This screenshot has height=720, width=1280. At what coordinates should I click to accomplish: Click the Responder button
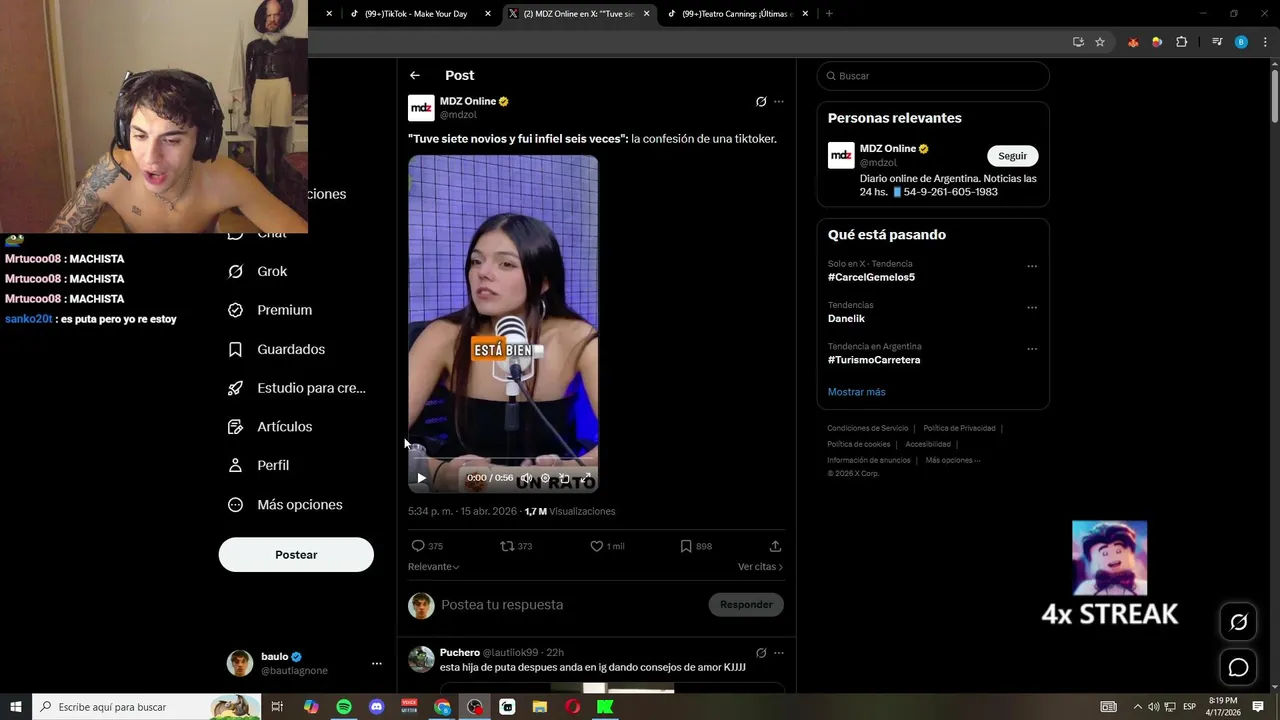coord(746,604)
